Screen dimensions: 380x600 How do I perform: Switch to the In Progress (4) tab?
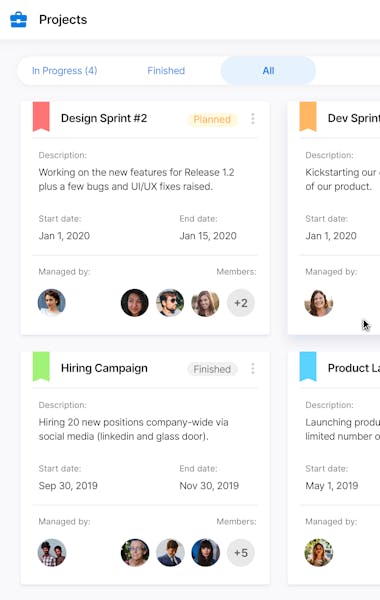pyautogui.click(x=65, y=71)
